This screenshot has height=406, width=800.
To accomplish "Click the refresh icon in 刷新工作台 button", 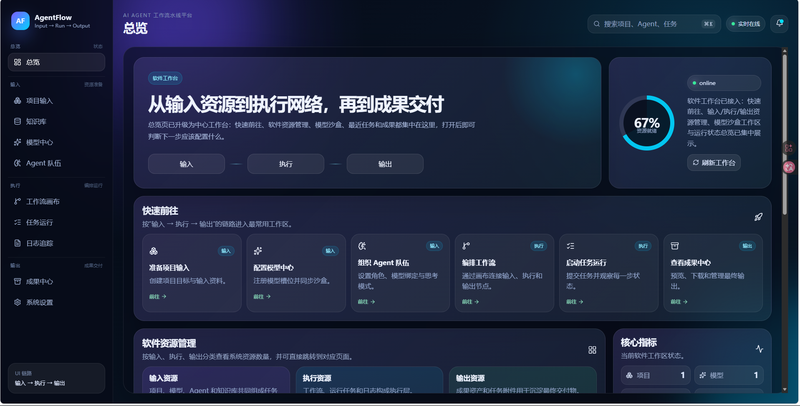I will click(695, 163).
